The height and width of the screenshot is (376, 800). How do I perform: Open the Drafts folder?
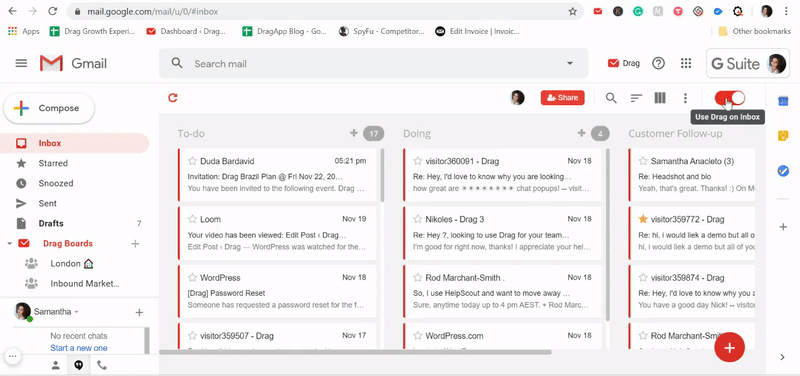coord(74,223)
